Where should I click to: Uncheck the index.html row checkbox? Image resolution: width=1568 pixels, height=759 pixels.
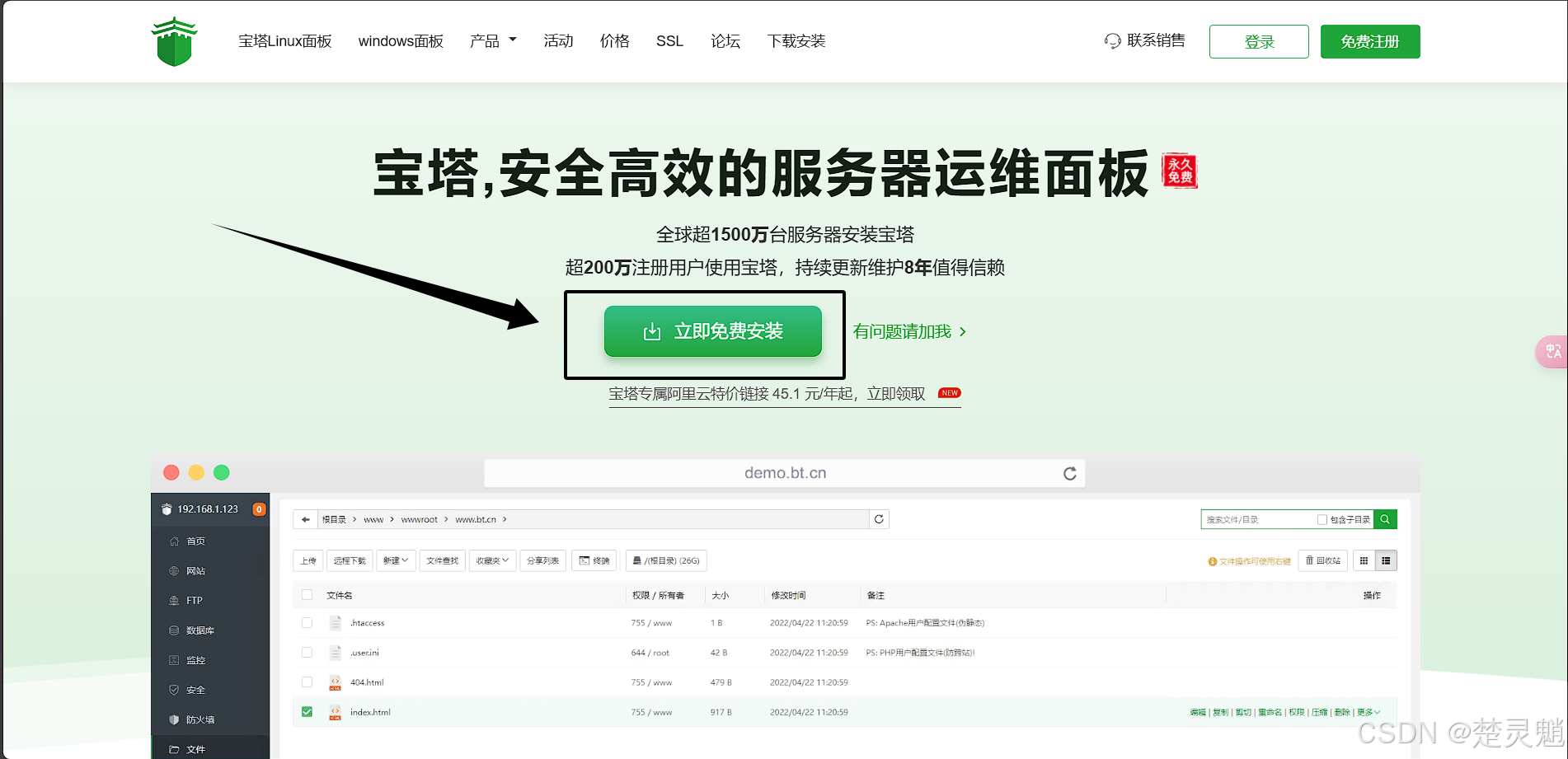point(307,712)
